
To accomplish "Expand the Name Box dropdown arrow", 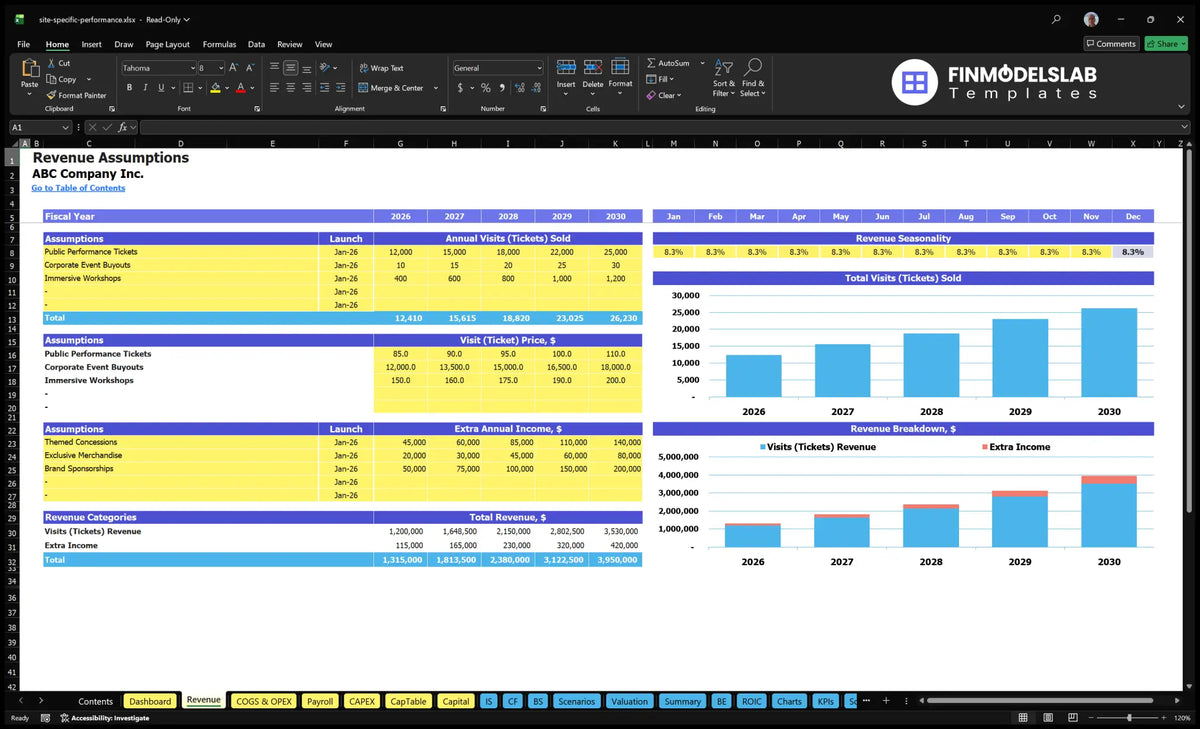I will 65,127.
